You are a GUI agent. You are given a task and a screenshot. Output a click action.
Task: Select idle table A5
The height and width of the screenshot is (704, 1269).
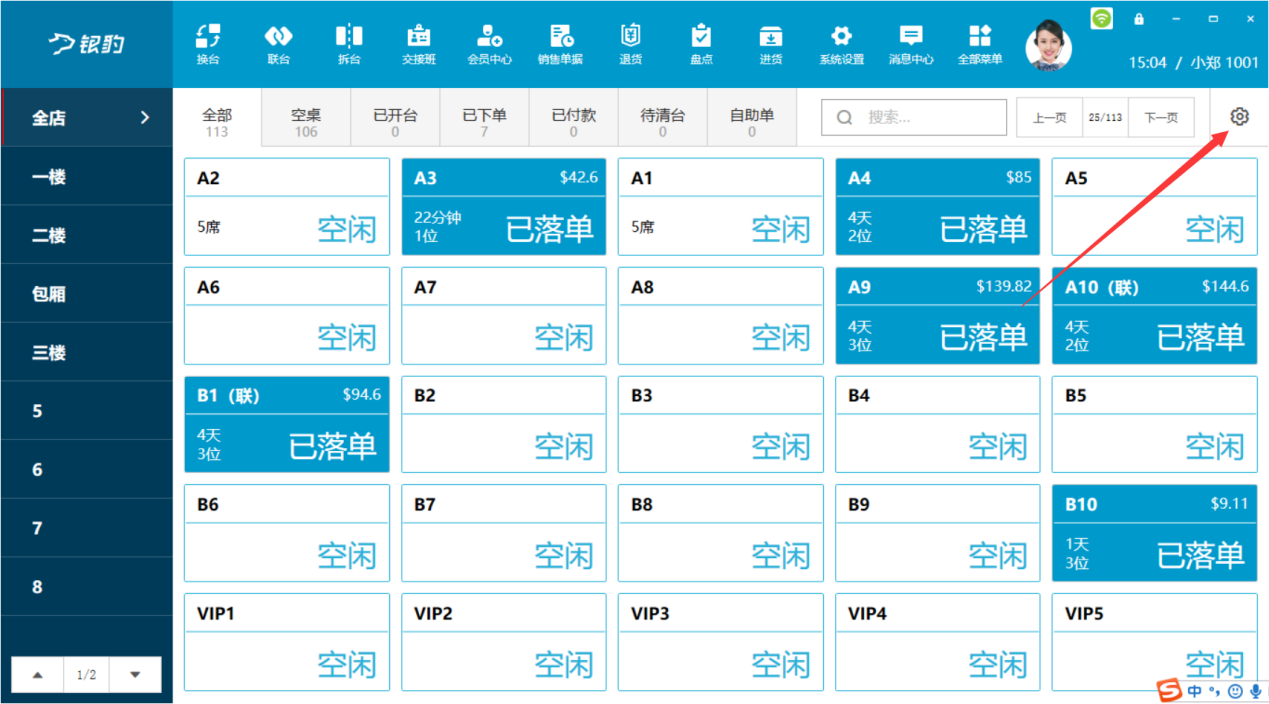(1155, 207)
